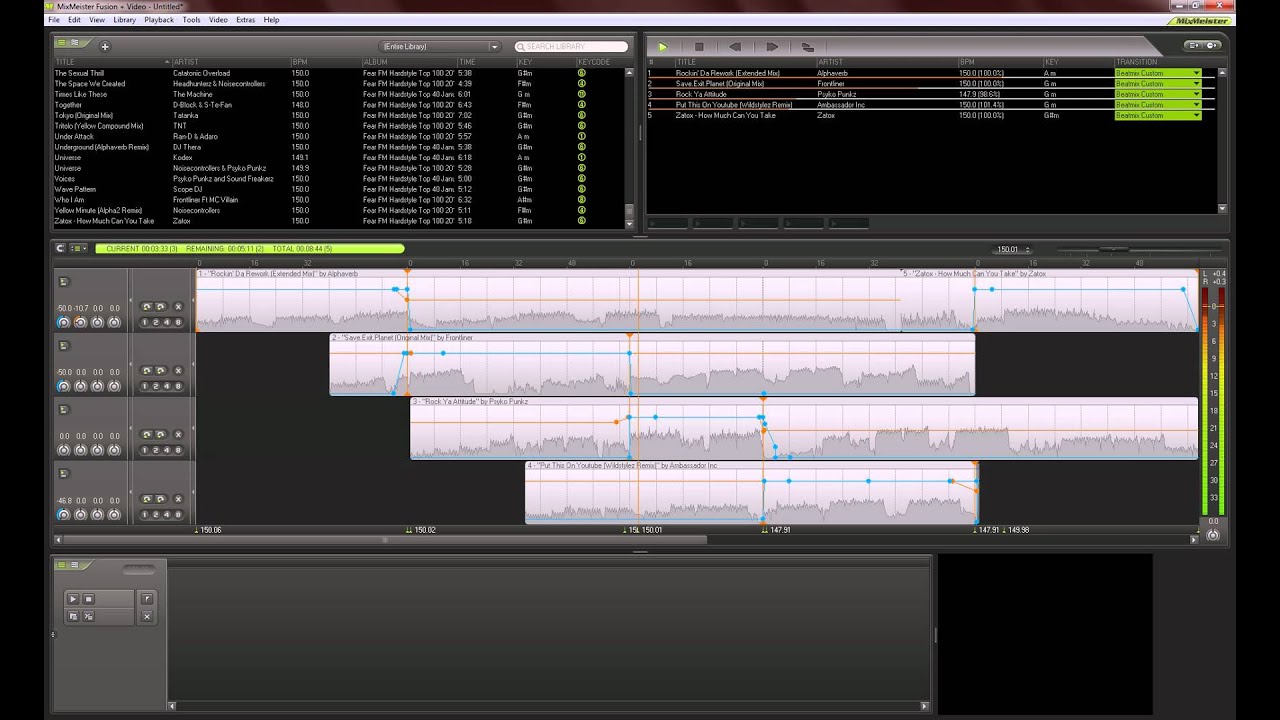The image size is (1280, 720).
Task: Click the orange track 1 knob showing -10.7
Action: pos(81,322)
